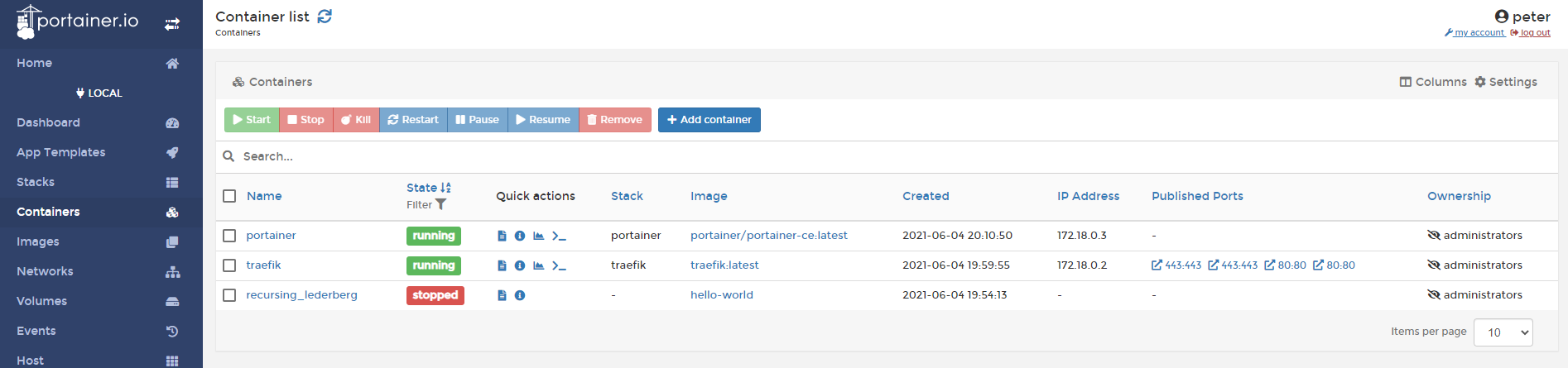1568x368 pixels.
Task: Go to Home in sidebar
Action: 34,63
